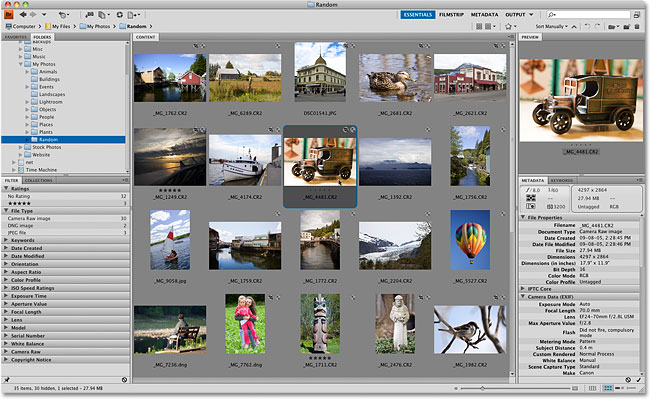The width and height of the screenshot is (650, 400).
Task: Open the recent folders history dropdown
Action: [44, 15]
